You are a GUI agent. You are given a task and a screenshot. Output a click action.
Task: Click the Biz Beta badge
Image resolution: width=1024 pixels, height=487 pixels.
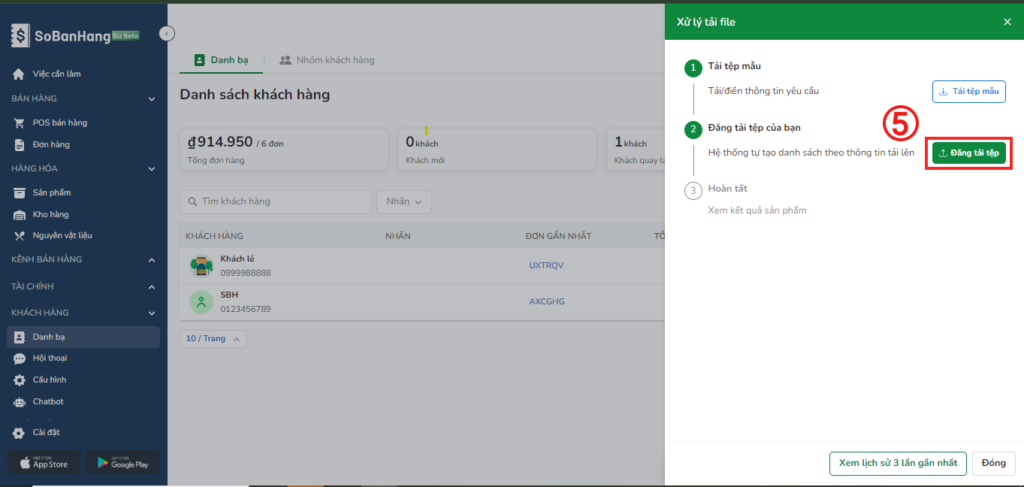coord(126,36)
